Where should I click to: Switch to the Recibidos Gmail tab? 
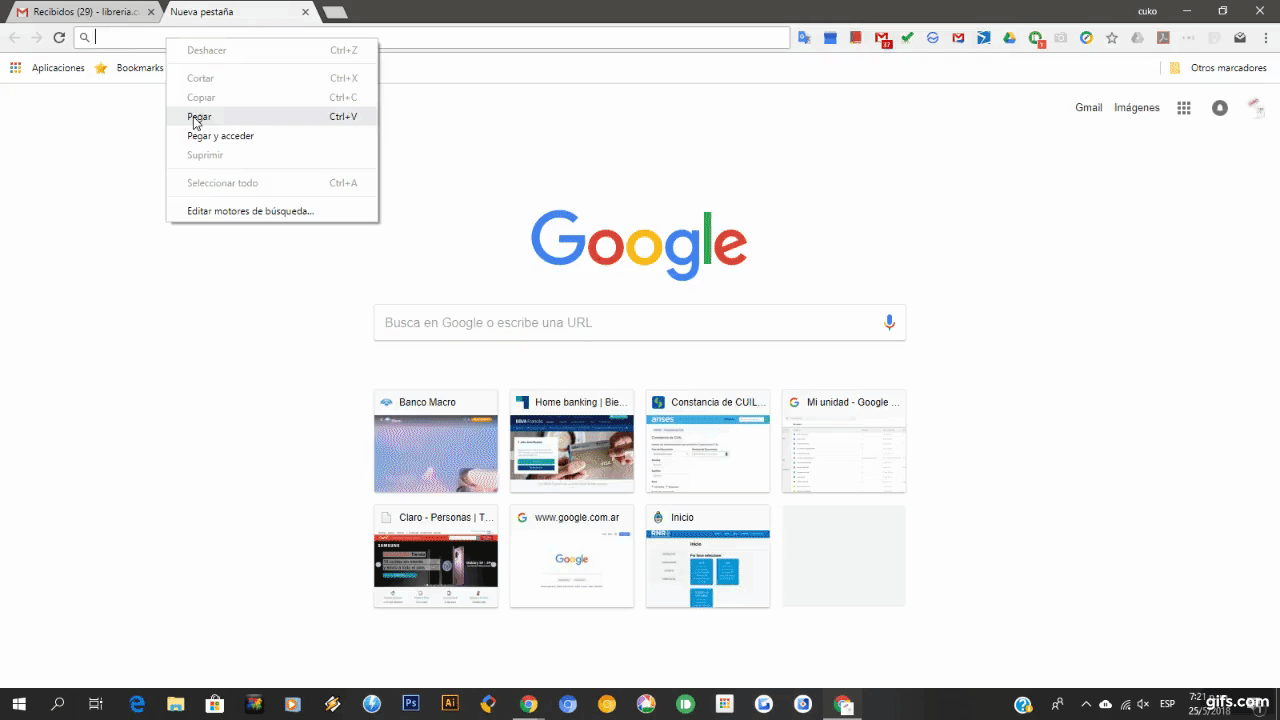tap(85, 12)
